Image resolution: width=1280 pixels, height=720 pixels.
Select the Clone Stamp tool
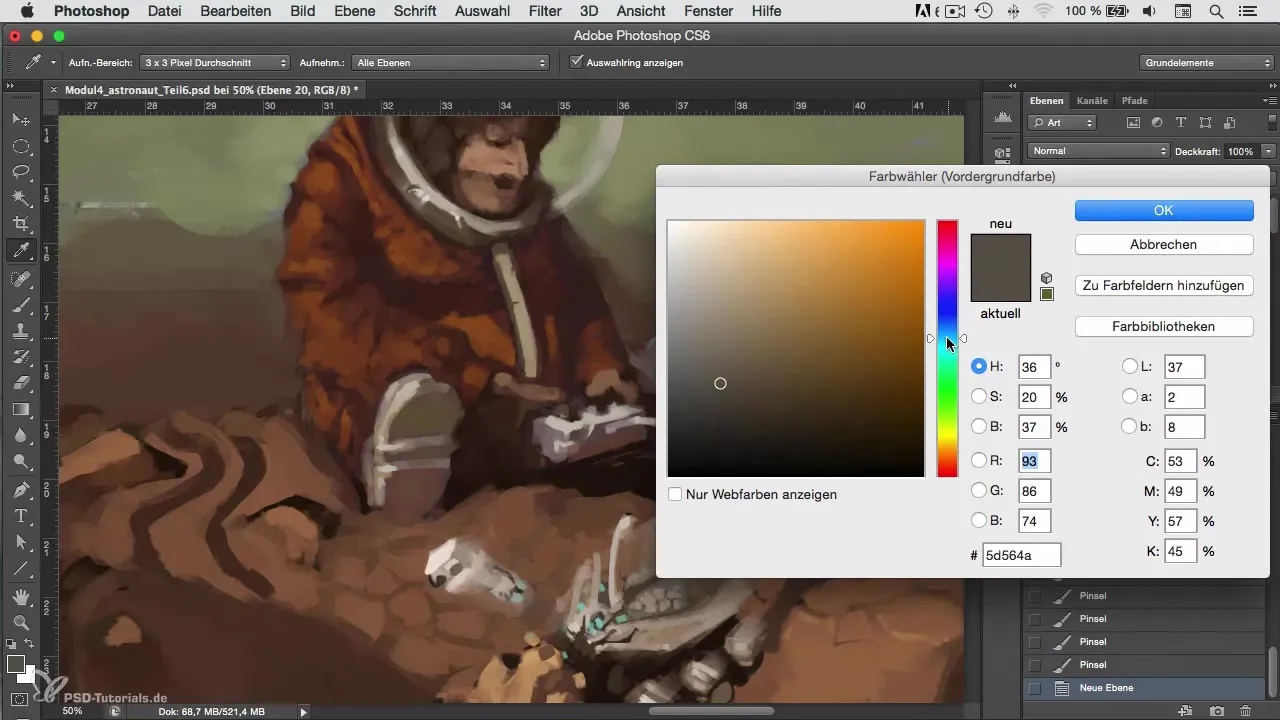20,331
